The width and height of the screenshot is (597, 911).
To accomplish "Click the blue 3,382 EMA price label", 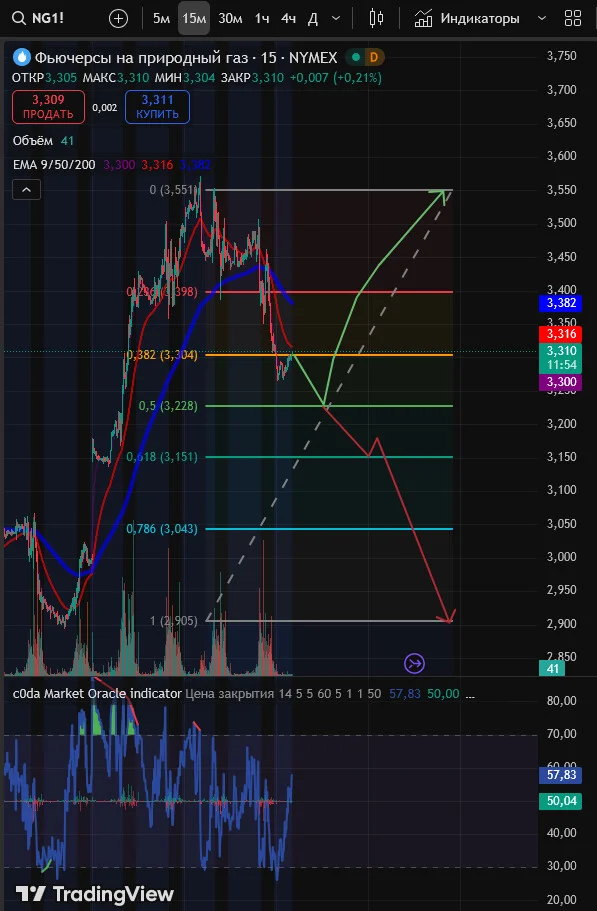I will click(561, 303).
